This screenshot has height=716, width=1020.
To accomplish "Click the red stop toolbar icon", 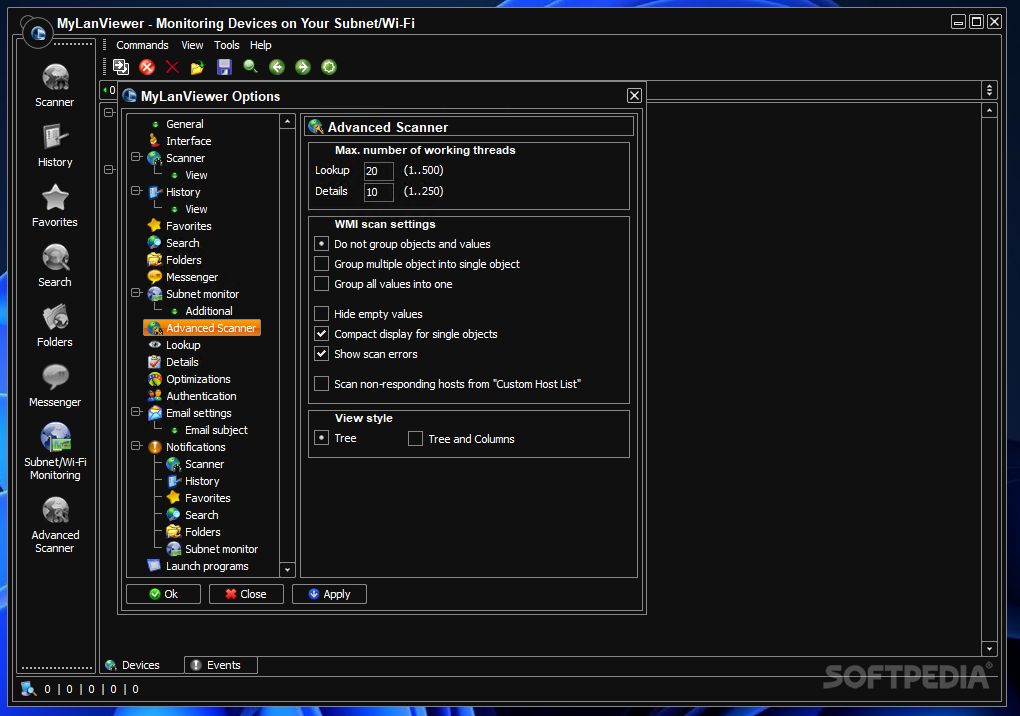I will click(147, 67).
